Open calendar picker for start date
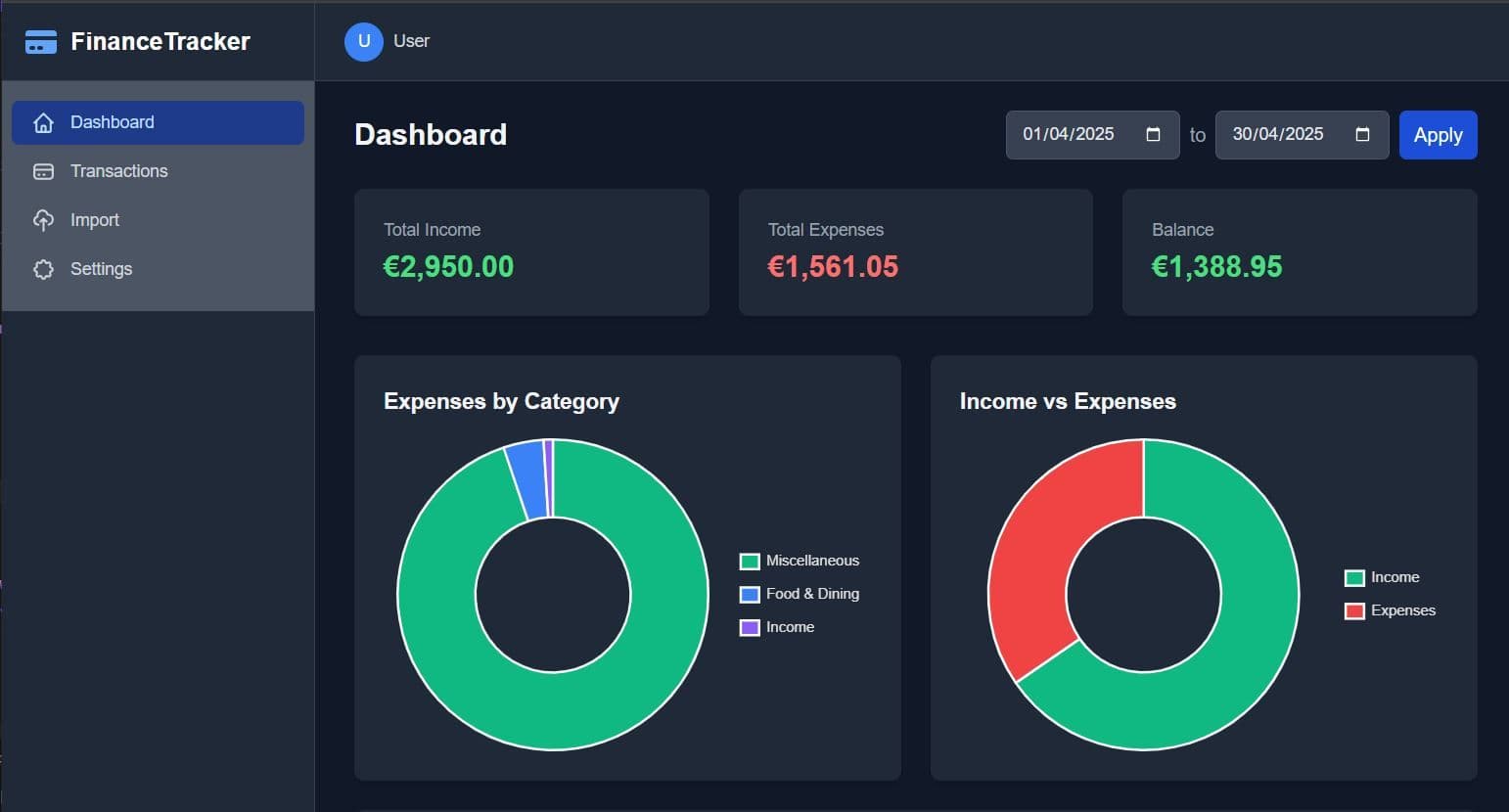 tap(1153, 135)
